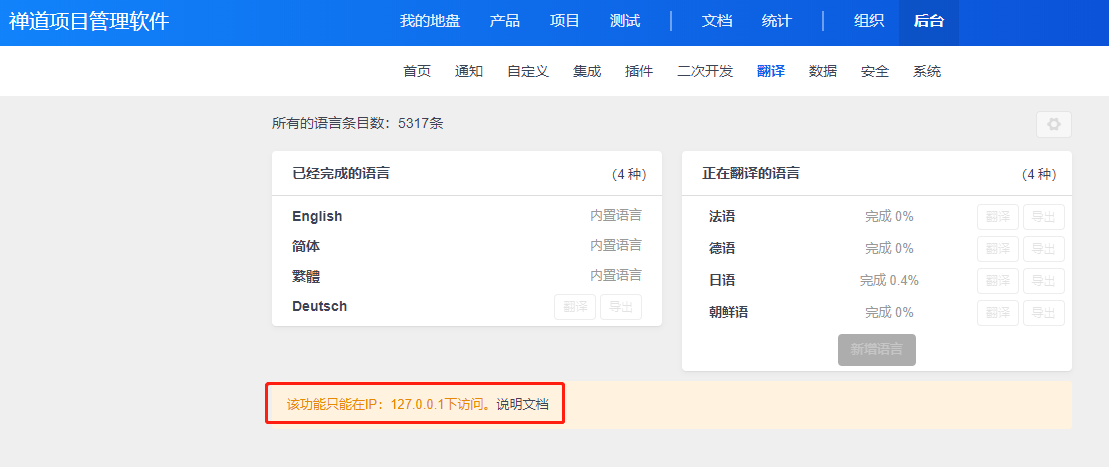This screenshot has width=1109, height=467.
Task: Click 完成 0% text in 德语 row
Action: [x=889, y=248]
